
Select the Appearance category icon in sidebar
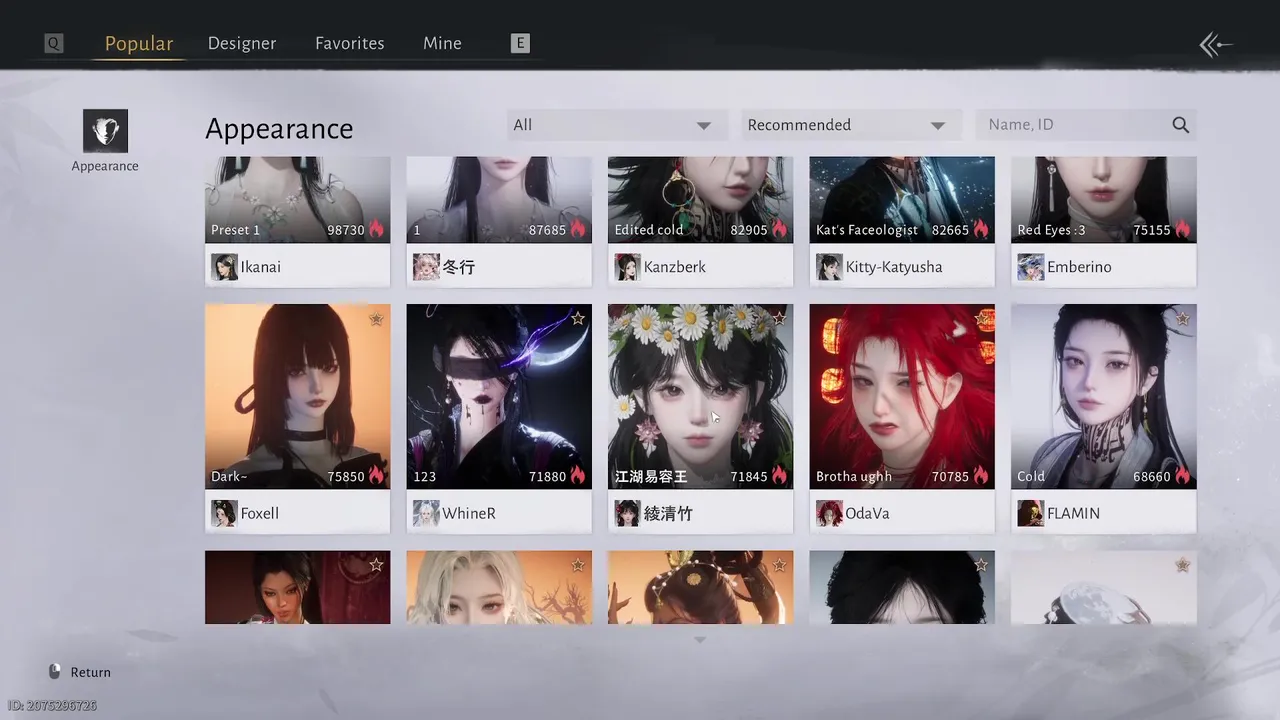pos(105,131)
